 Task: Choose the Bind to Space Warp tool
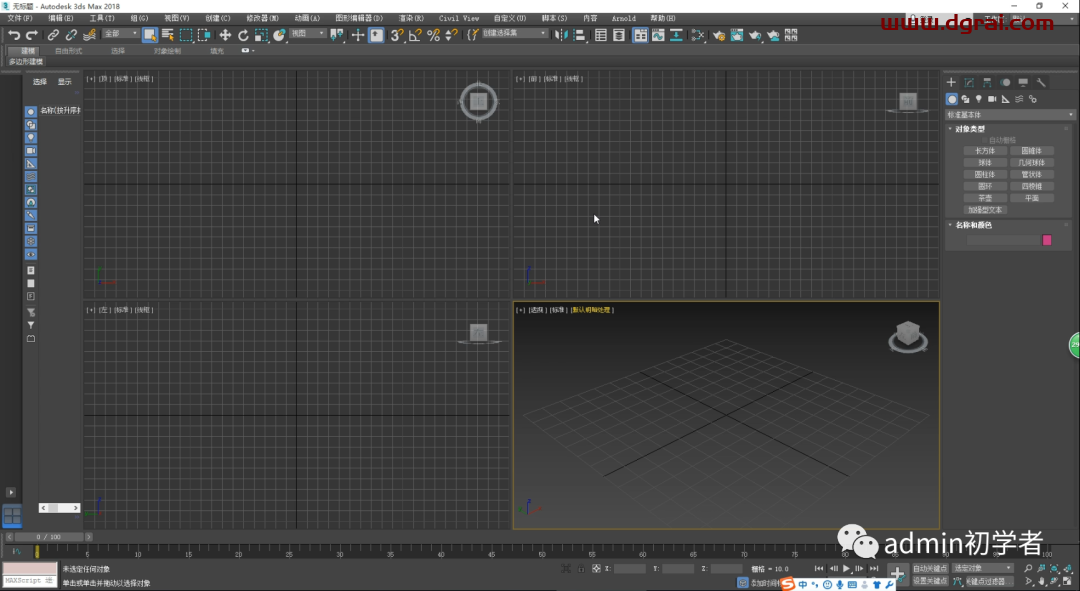tap(90, 34)
